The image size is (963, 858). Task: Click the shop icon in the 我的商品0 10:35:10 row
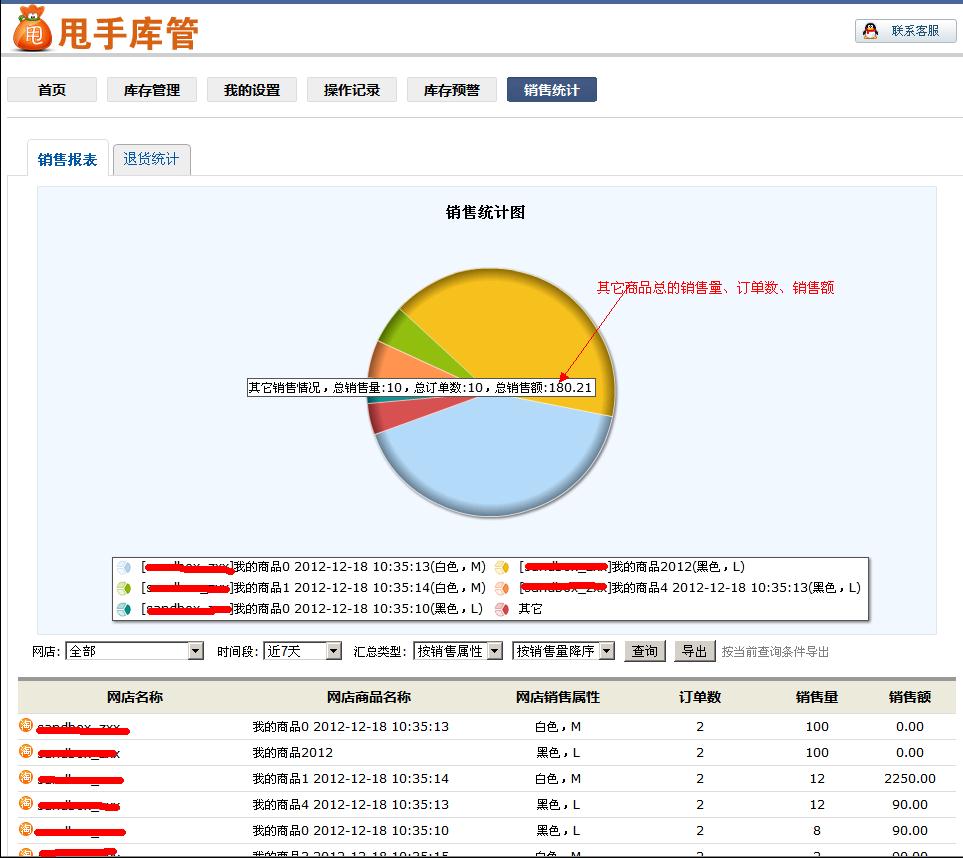(x=26, y=829)
